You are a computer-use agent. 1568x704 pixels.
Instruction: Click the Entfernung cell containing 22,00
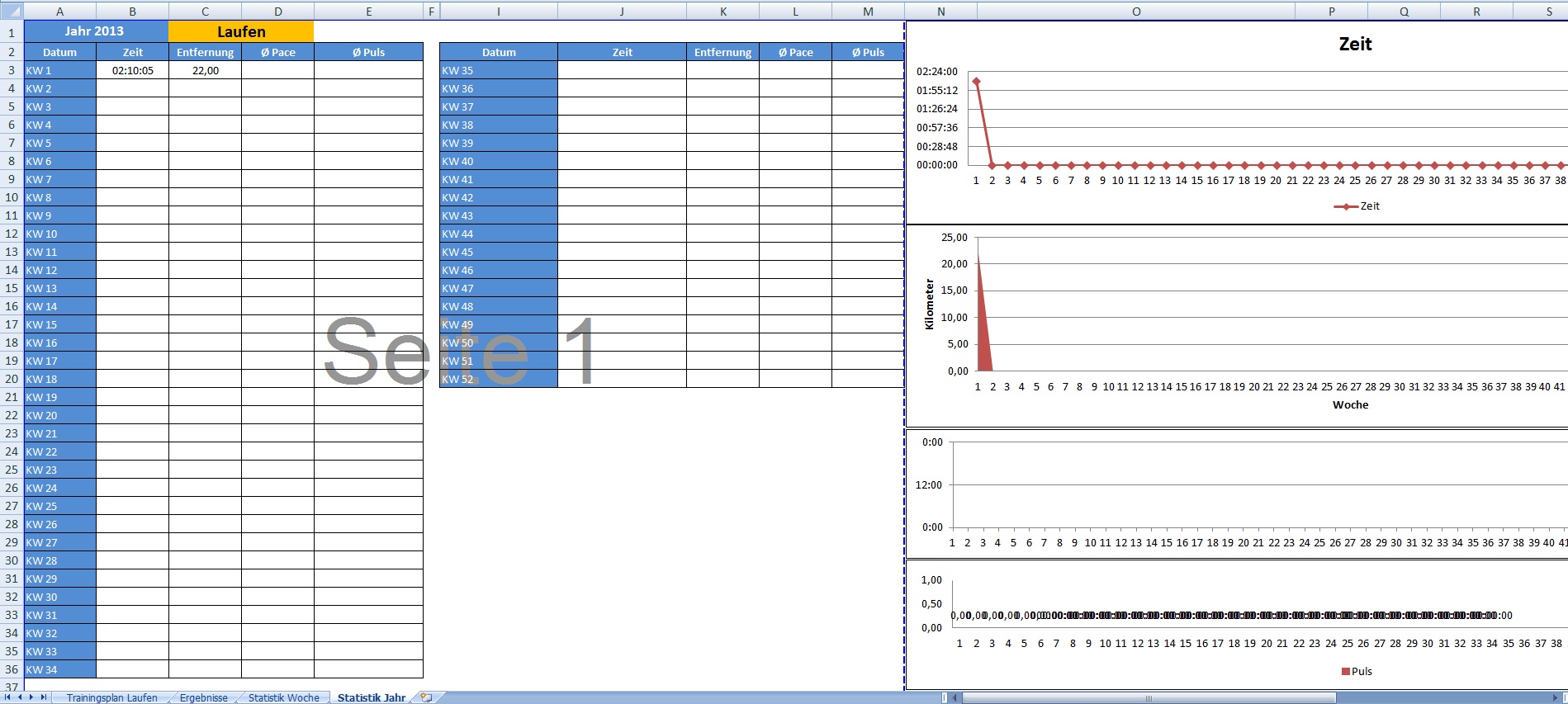coord(205,70)
